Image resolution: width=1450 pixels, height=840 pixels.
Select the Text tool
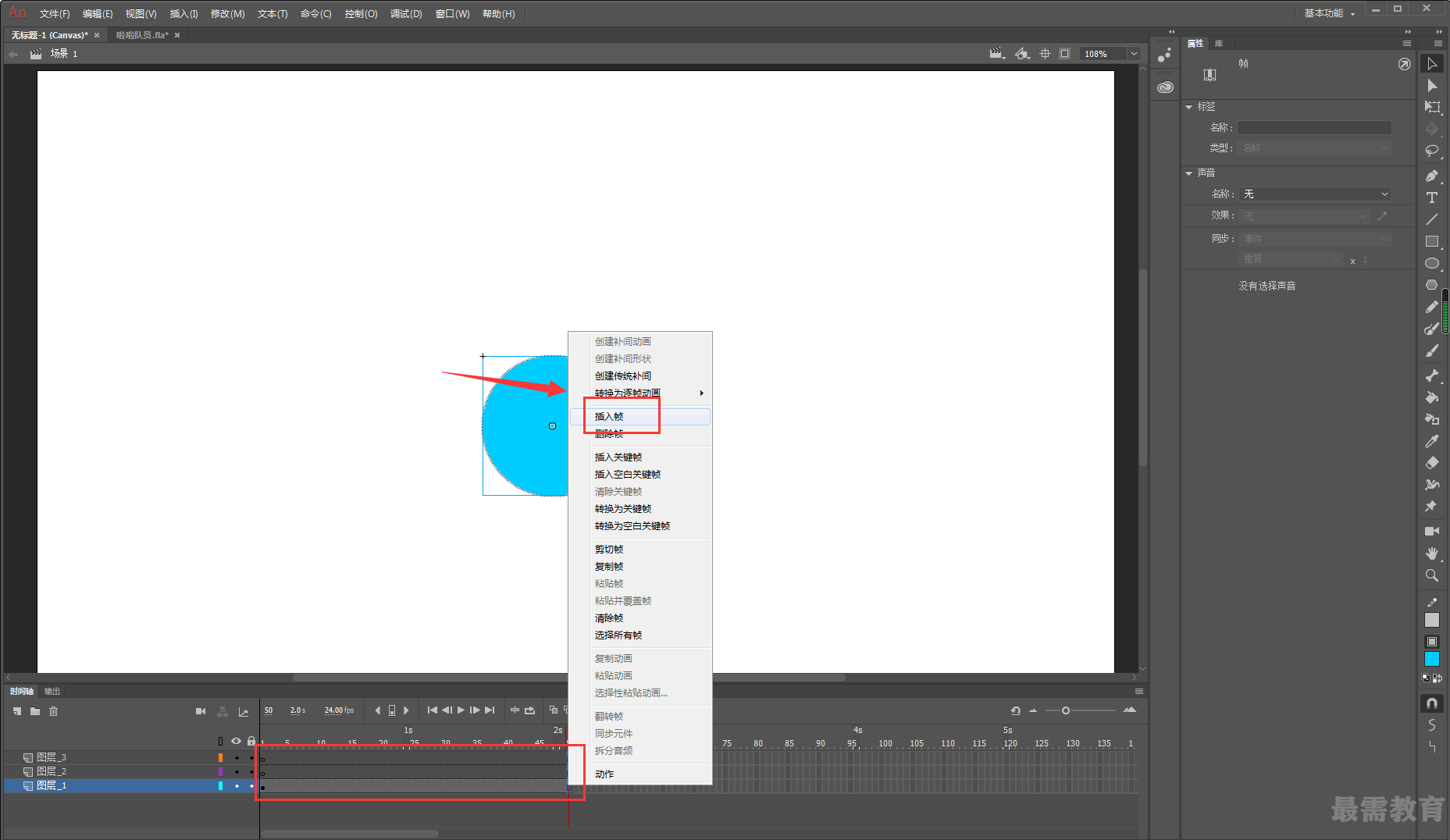point(1432,198)
